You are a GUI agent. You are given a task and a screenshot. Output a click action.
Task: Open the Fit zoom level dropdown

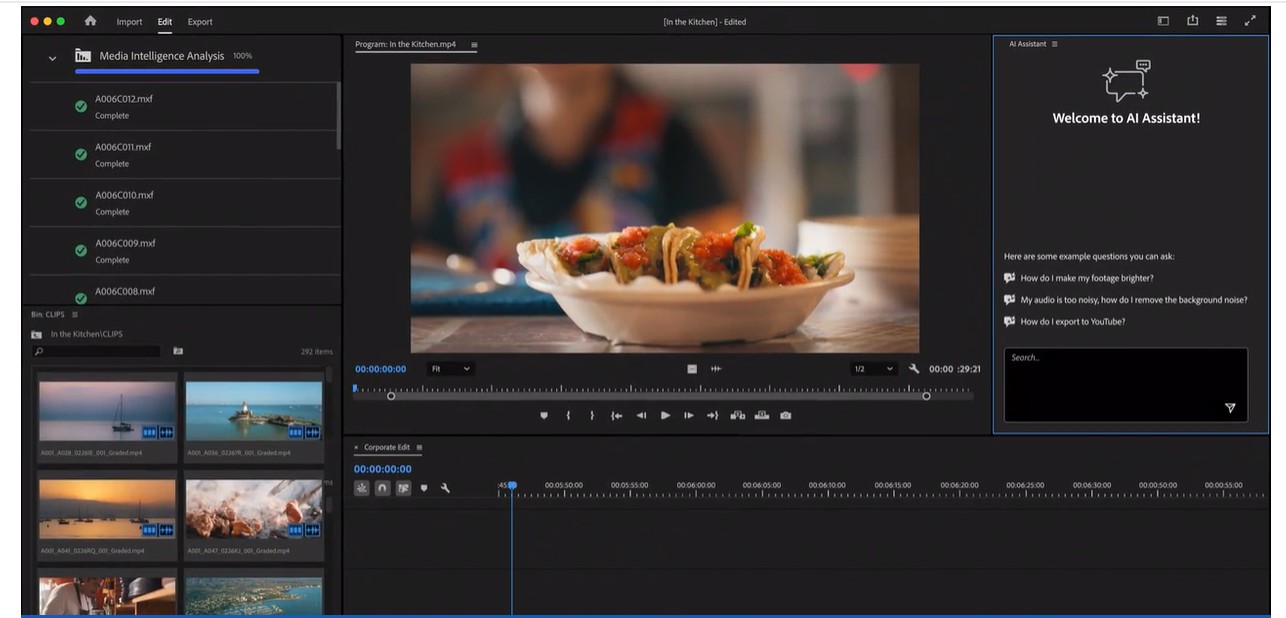click(x=450, y=369)
